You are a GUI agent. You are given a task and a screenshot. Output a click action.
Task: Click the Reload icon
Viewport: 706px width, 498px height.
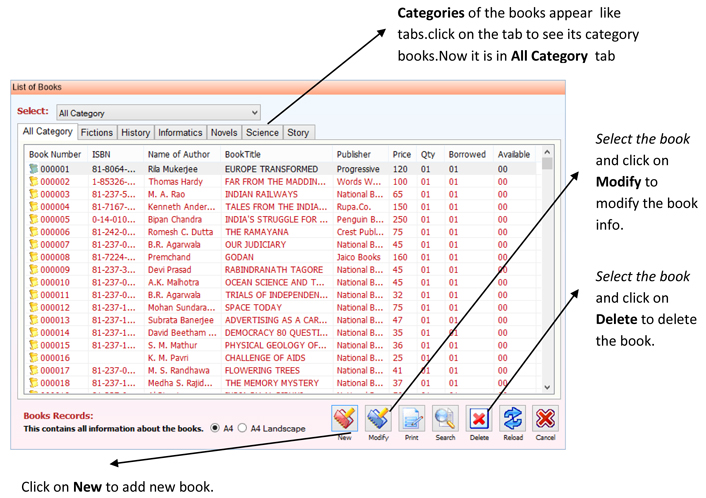coord(513,418)
